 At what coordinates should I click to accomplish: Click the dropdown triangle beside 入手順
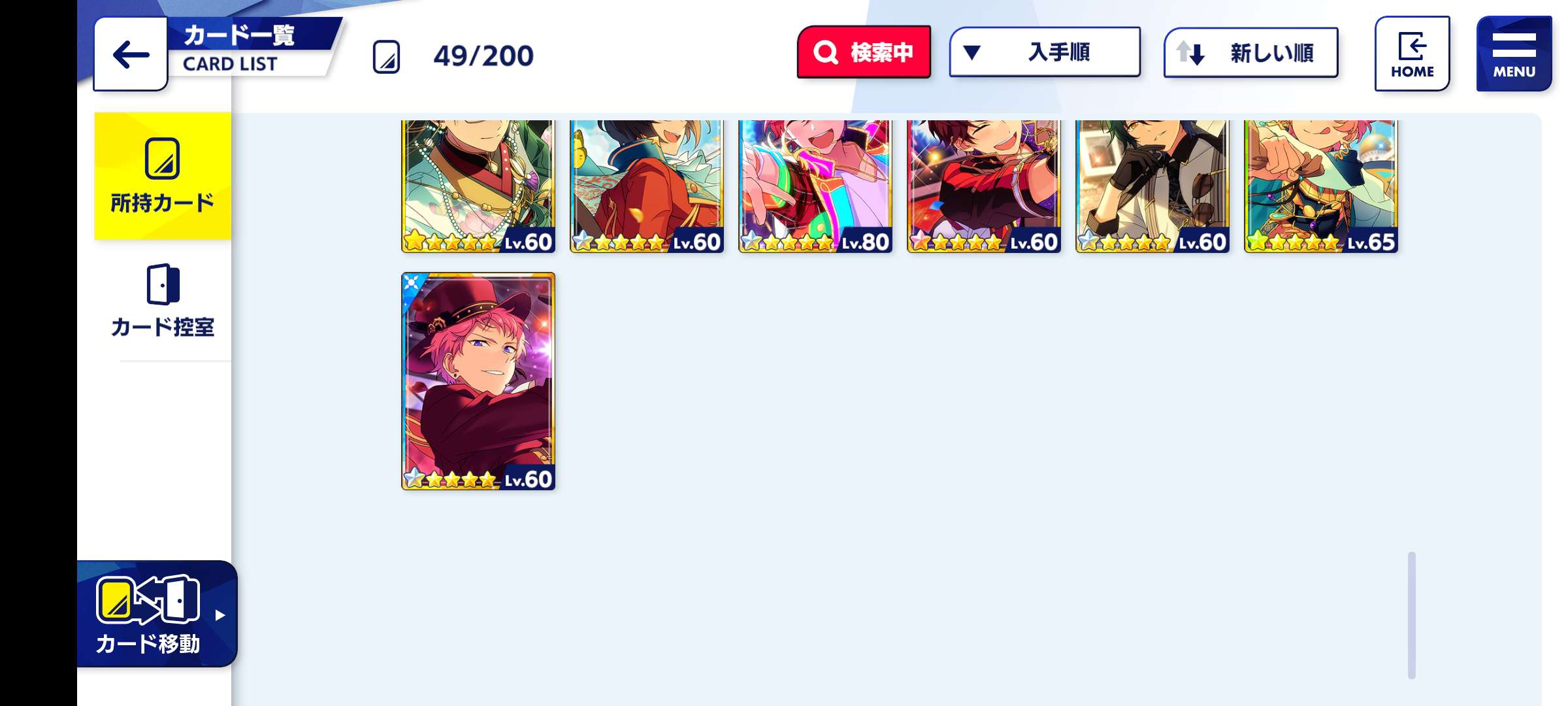click(x=972, y=52)
